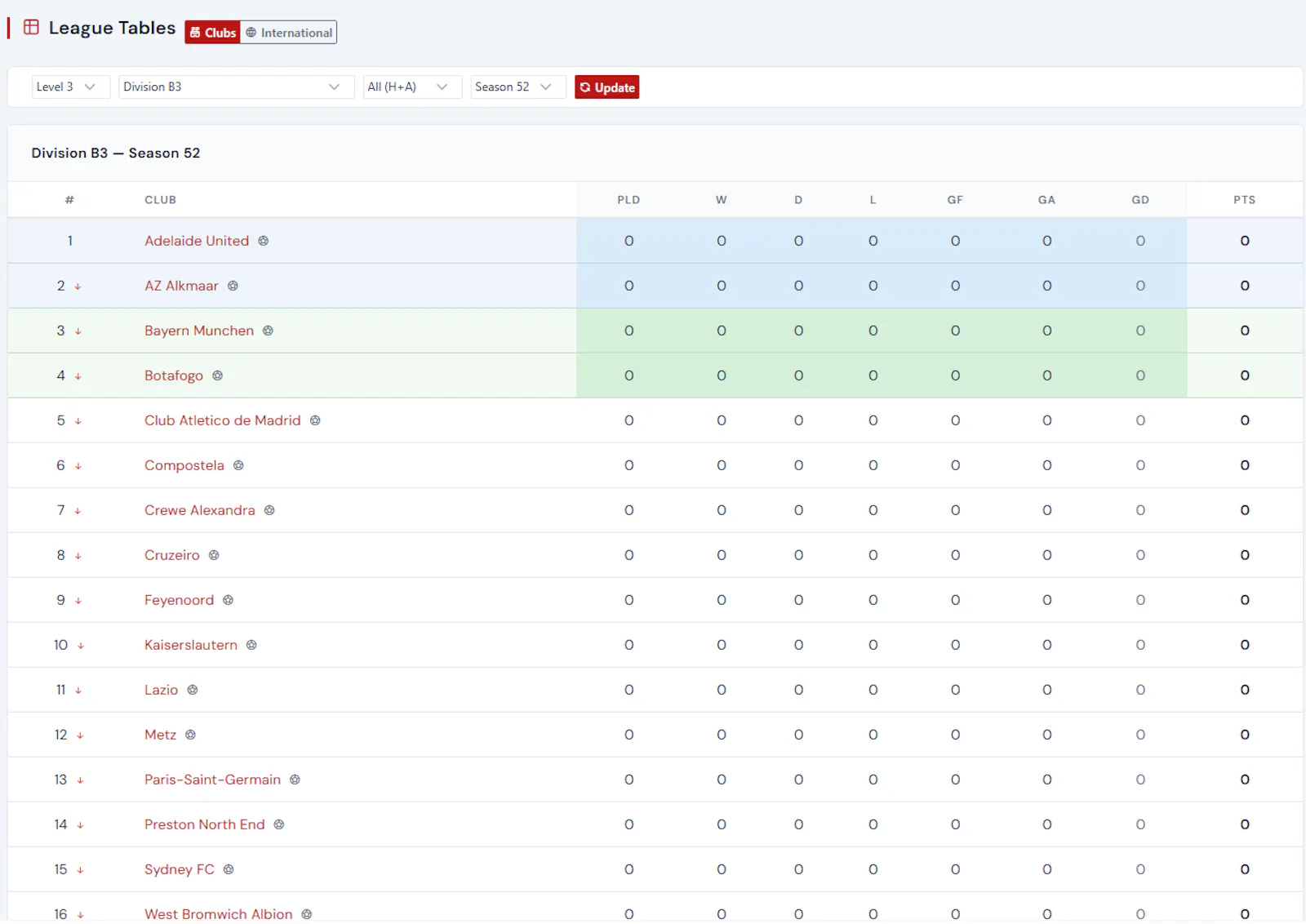Click the Update button
Viewport: 1306px width, 924px height.
pyautogui.click(x=606, y=87)
